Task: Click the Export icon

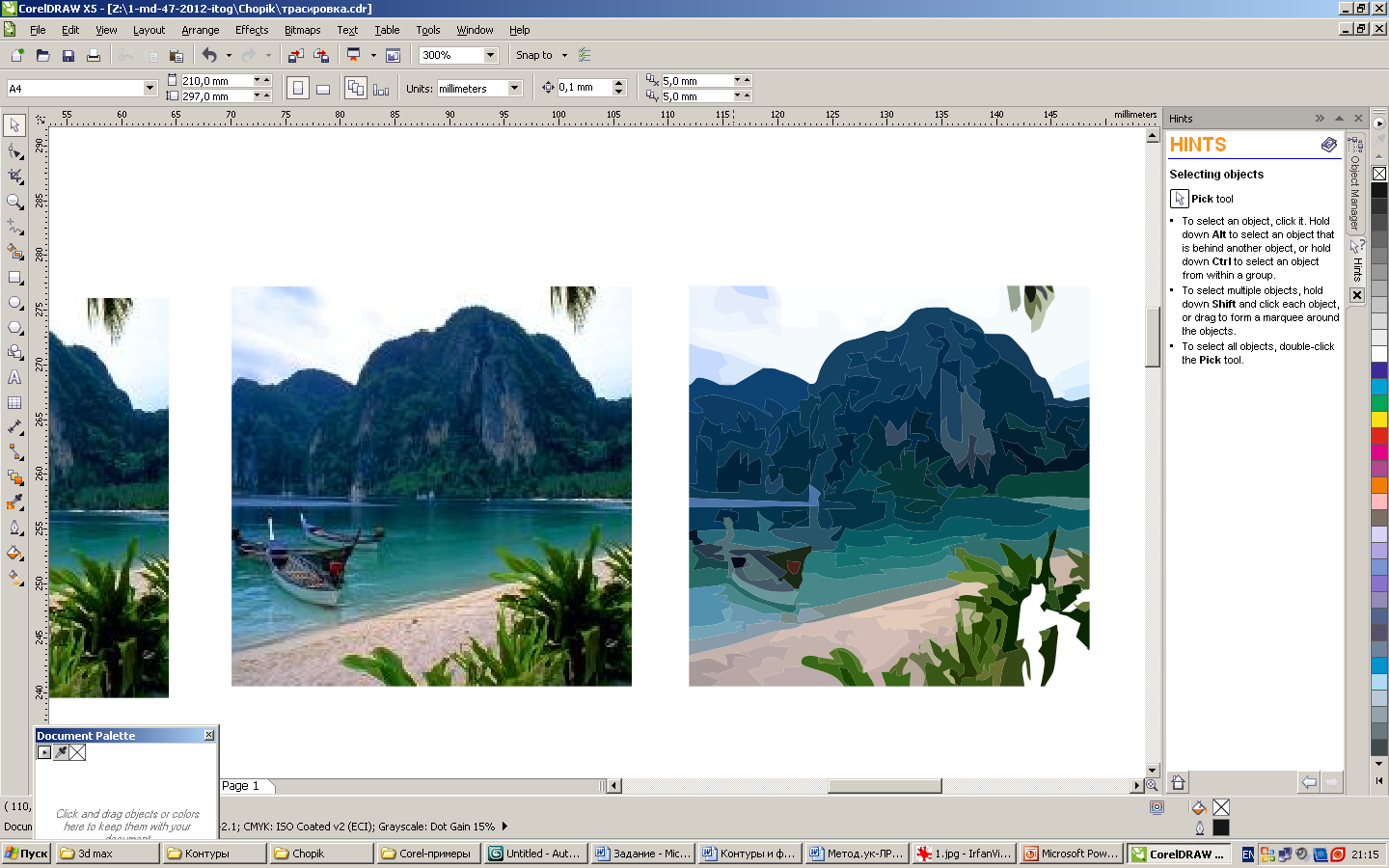Action: pos(321,55)
